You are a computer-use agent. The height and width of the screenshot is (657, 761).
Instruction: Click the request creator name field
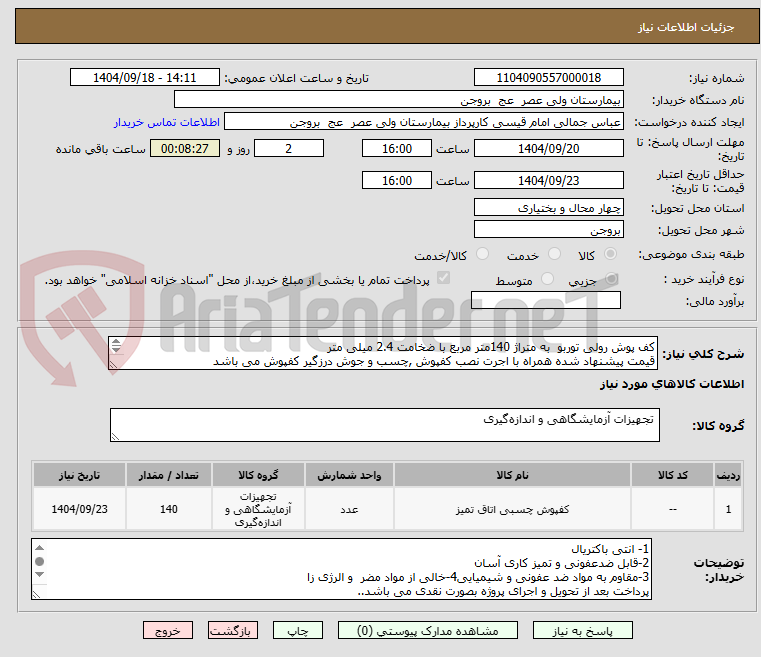pos(424,122)
